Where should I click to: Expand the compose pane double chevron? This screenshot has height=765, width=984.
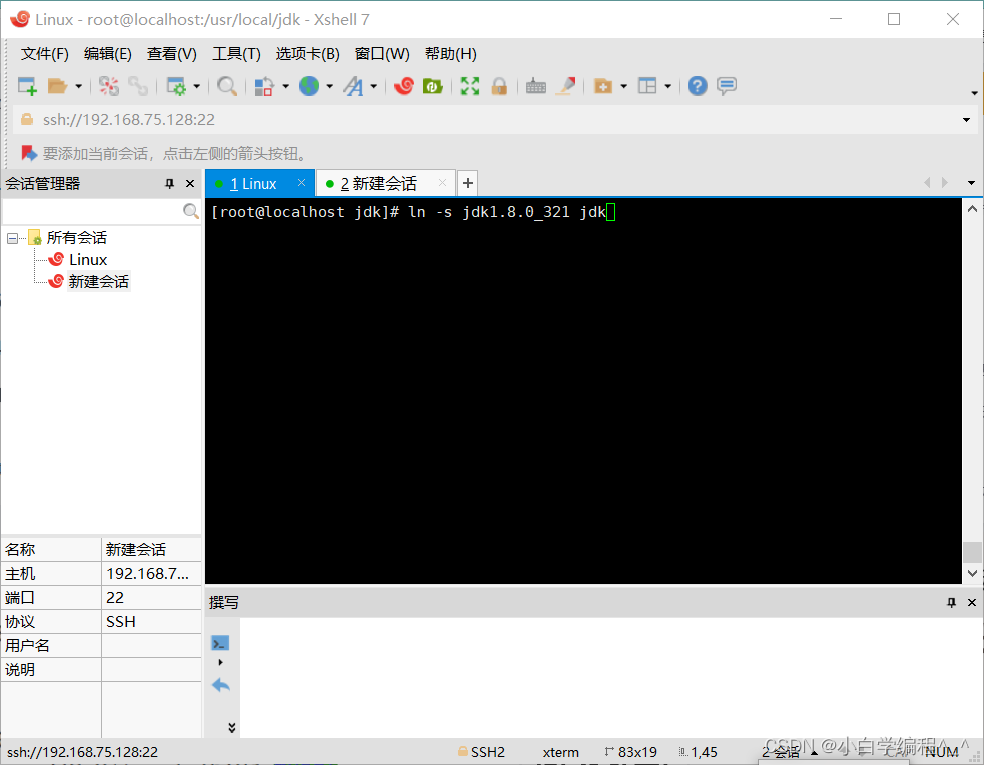pos(232,727)
